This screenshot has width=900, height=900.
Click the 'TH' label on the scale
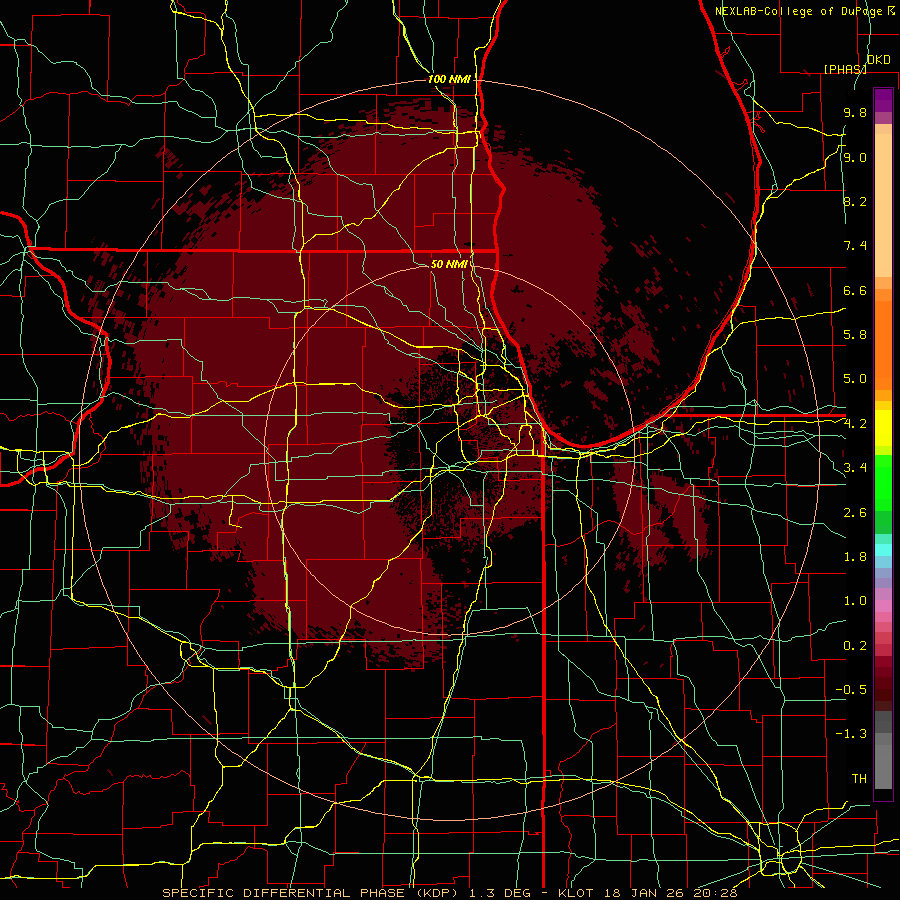tap(859, 779)
